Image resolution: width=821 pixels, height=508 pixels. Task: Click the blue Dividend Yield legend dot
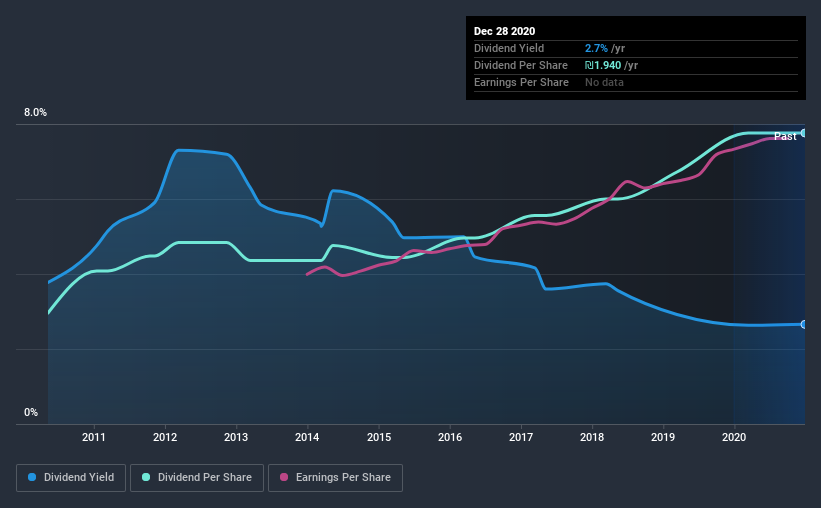(32, 477)
